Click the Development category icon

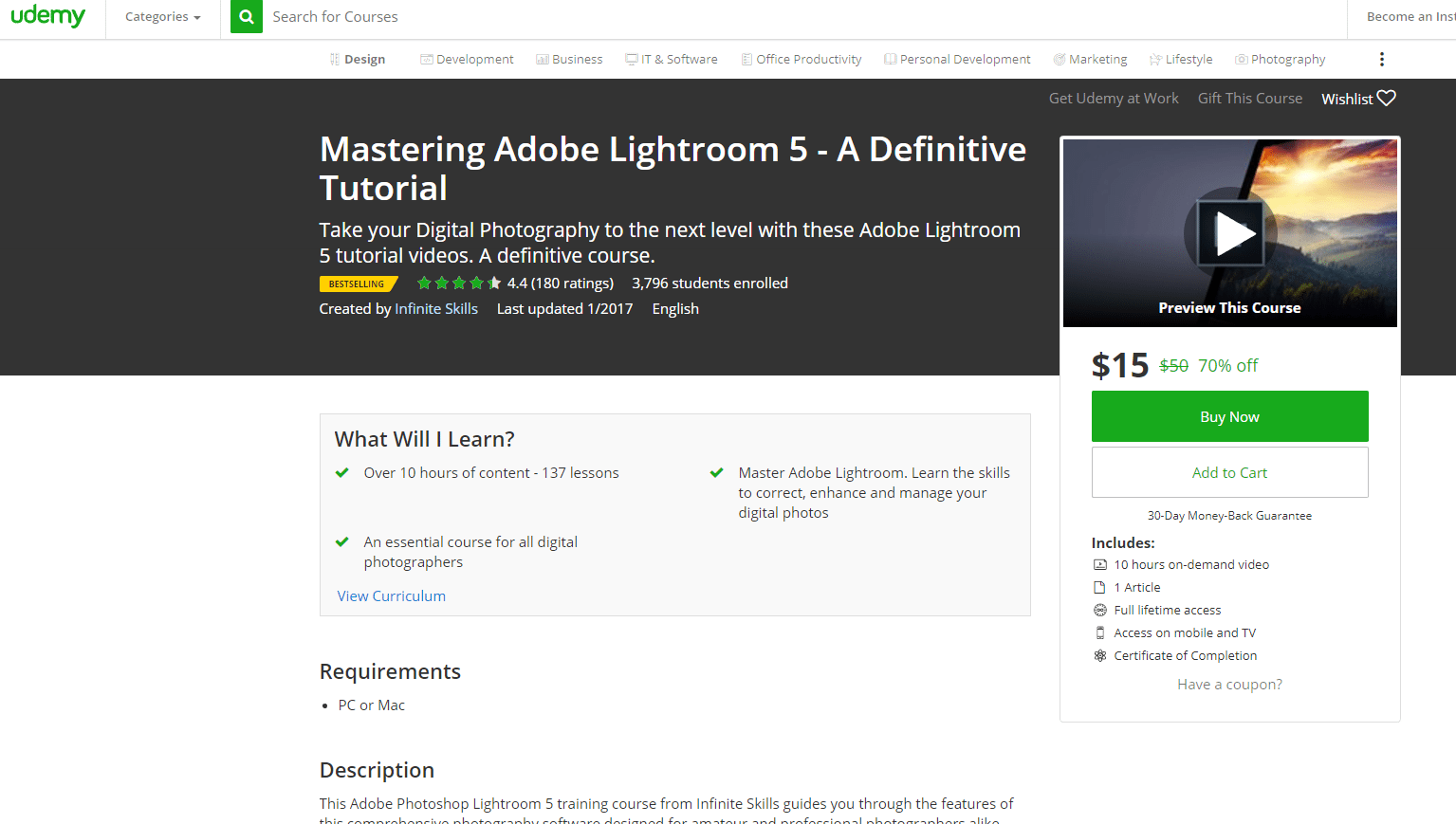coord(427,59)
